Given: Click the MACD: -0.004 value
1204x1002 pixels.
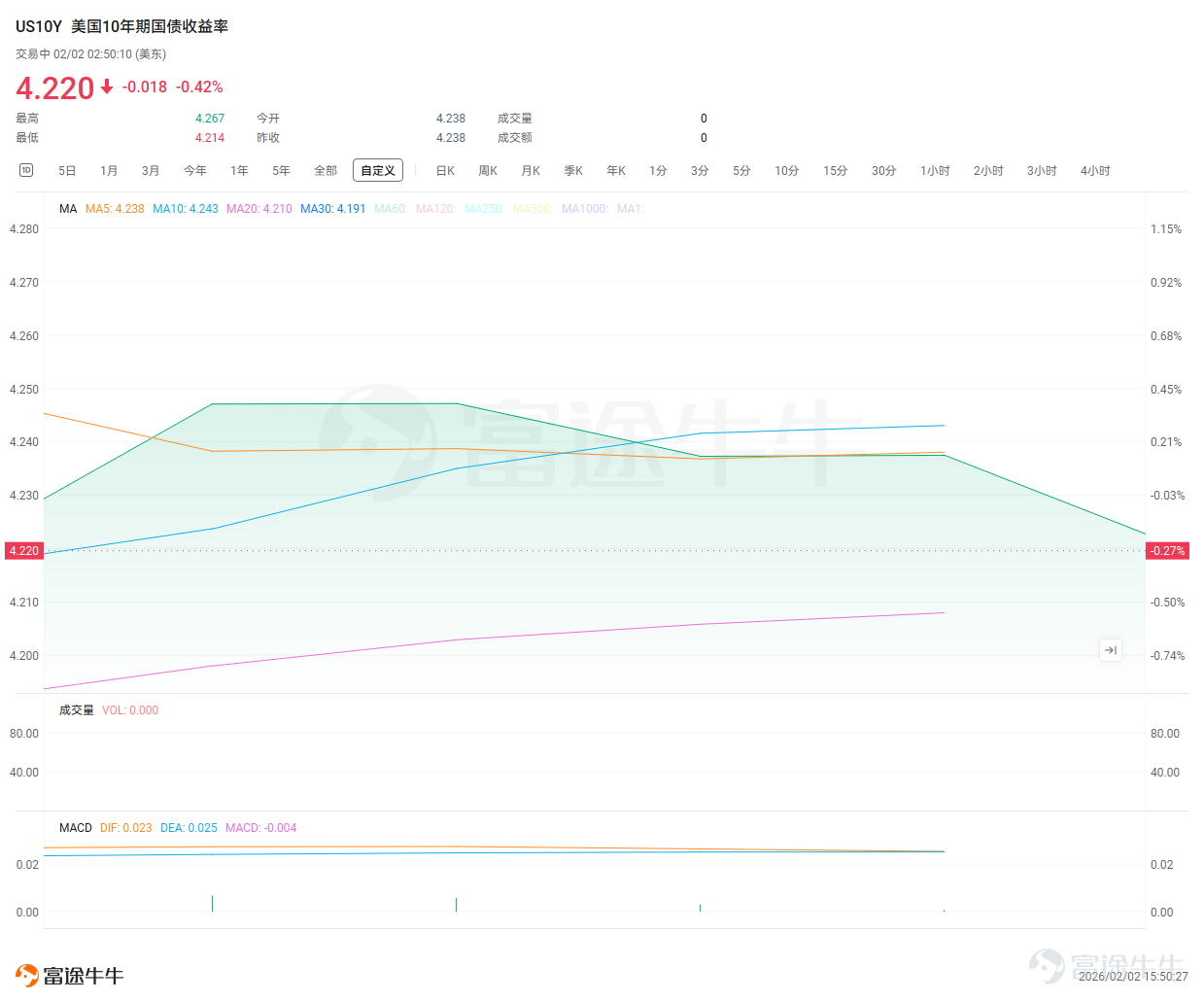Looking at the screenshot, I should click(261, 828).
